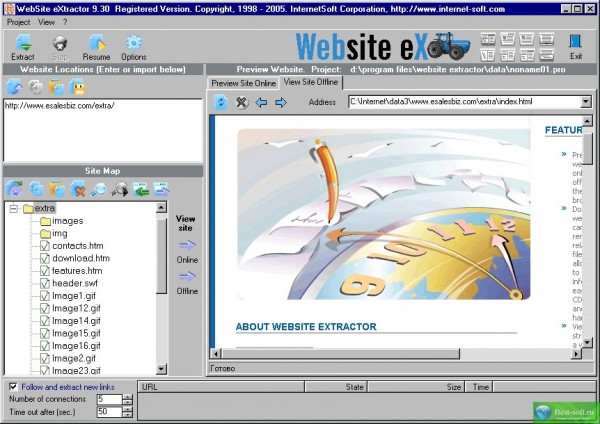Screen dimensions: 600x424
Task: Click the first layout icon in the bottom row
Action: point(488,55)
